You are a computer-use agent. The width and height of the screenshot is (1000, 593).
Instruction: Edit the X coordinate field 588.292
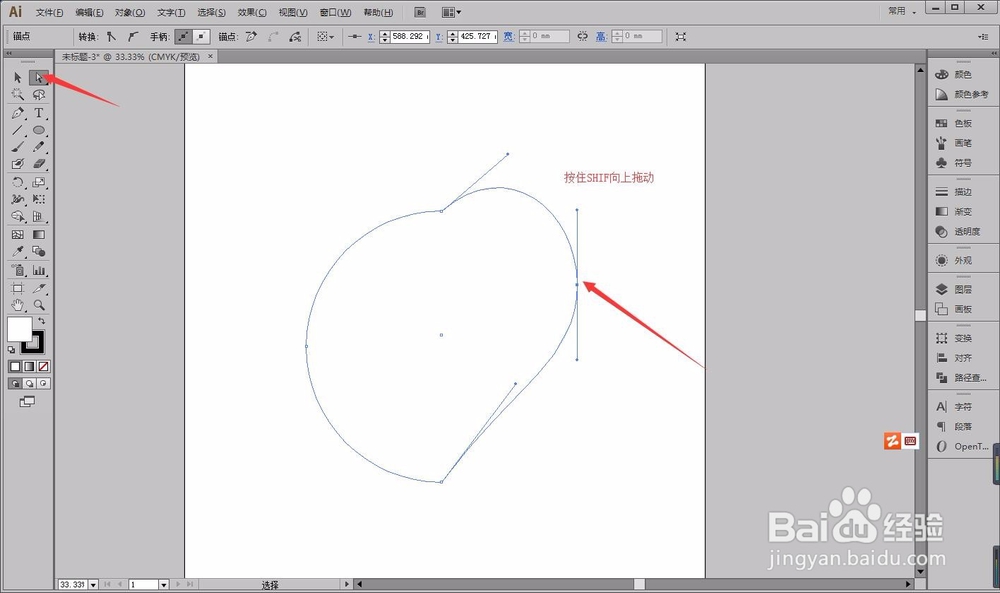click(409, 36)
